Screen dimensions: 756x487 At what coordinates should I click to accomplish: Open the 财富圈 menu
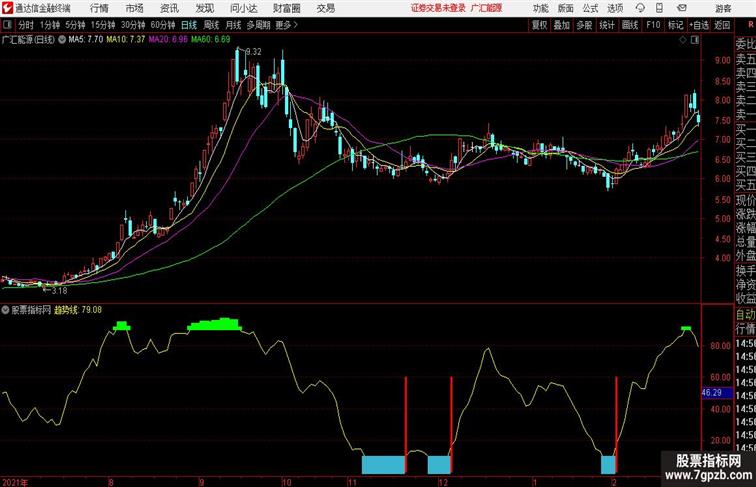point(286,8)
